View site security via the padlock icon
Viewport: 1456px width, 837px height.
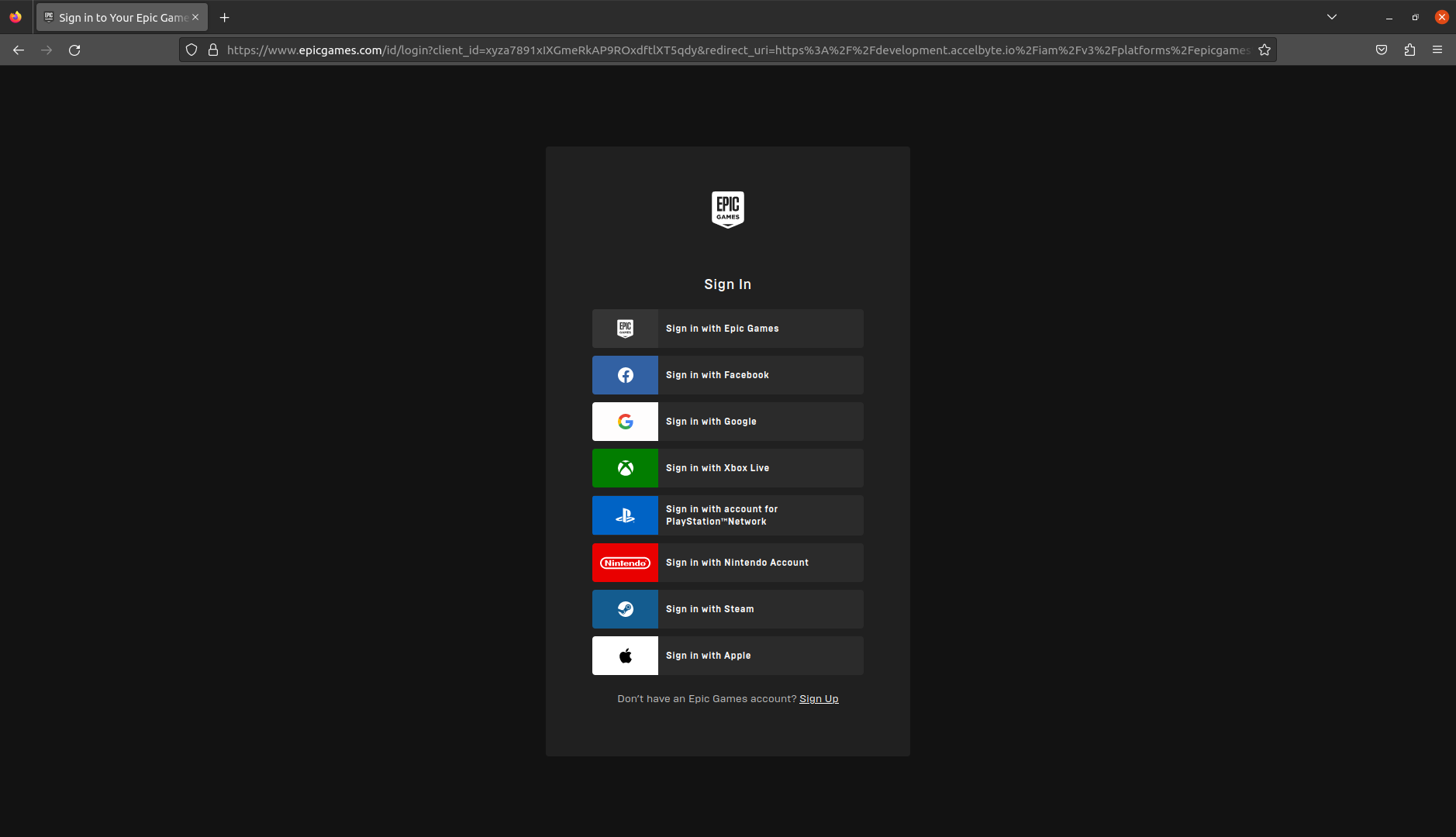[213, 50]
